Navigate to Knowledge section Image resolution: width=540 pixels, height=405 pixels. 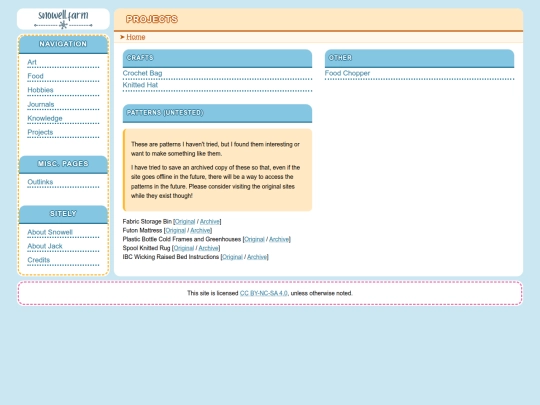pyautogui.click(x=45, y=118)
